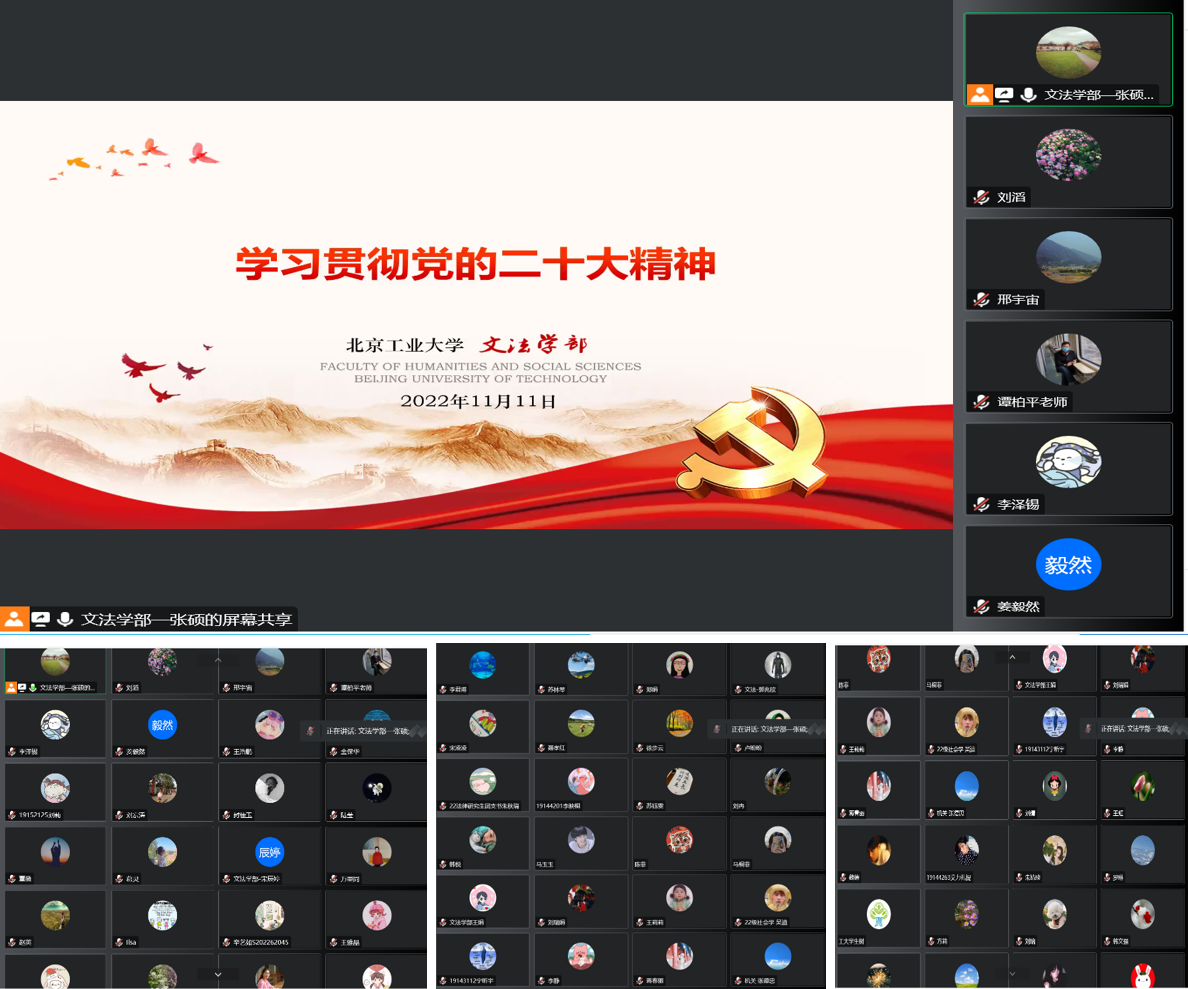Select 张硕's lawn avatar in side strip
The width and height of the screenshot is (1188, 989).
click(x=1068, y=52)
